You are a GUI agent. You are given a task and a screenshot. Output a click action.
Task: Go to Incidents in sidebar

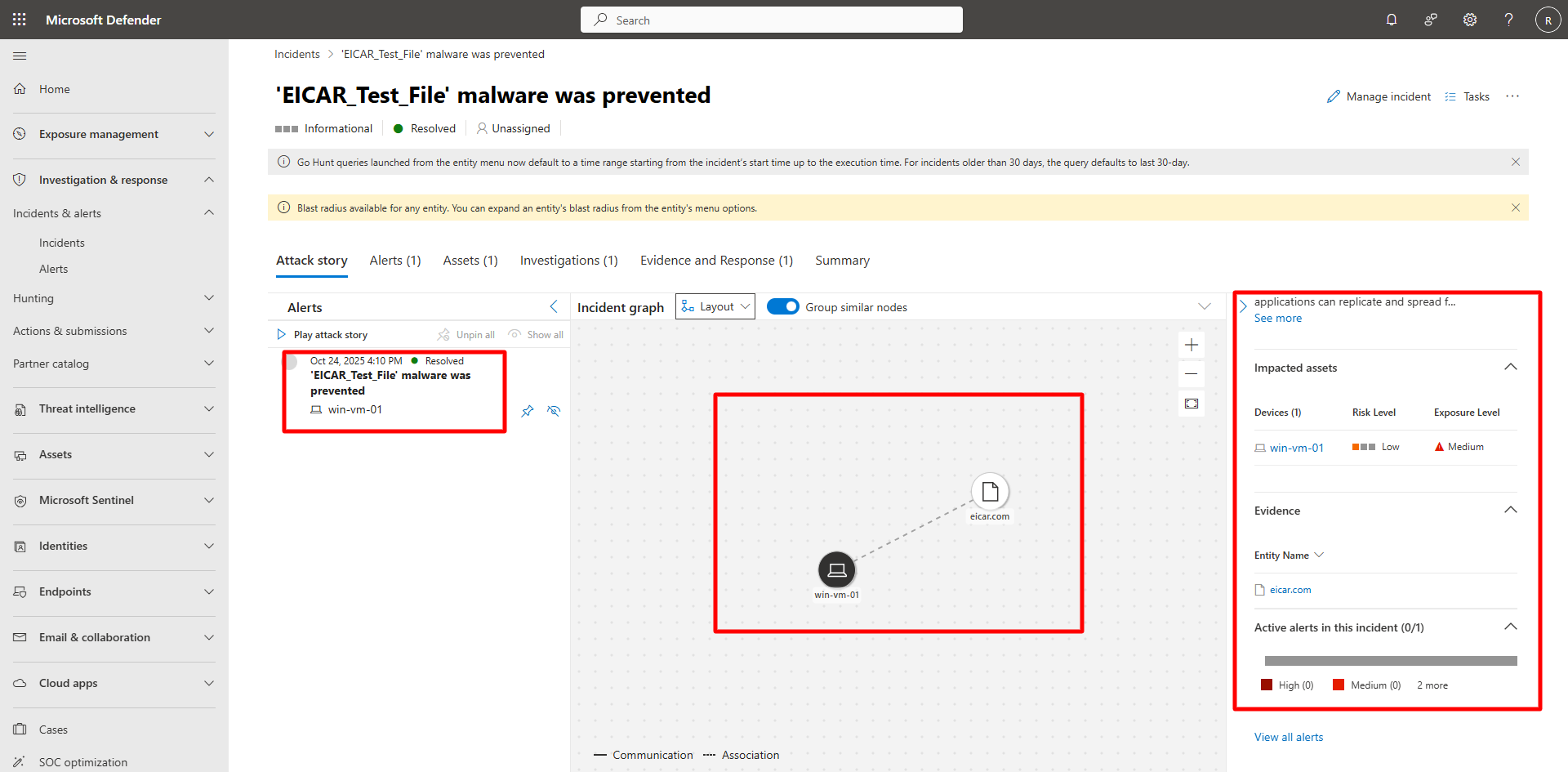[x=62, y=243]
